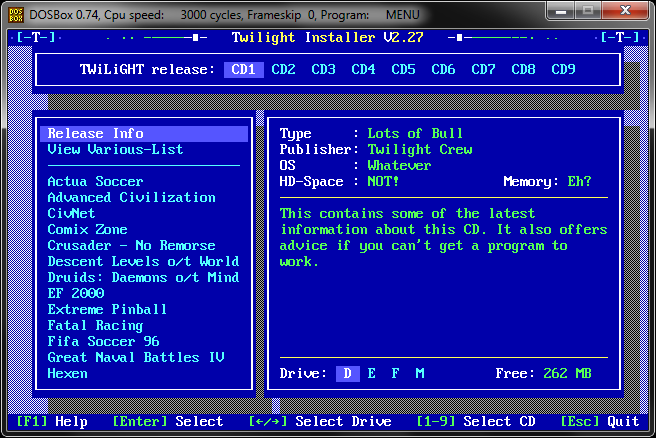The image size is (656, 438).
Task: Select drive D
Action: tap(348, 374)
